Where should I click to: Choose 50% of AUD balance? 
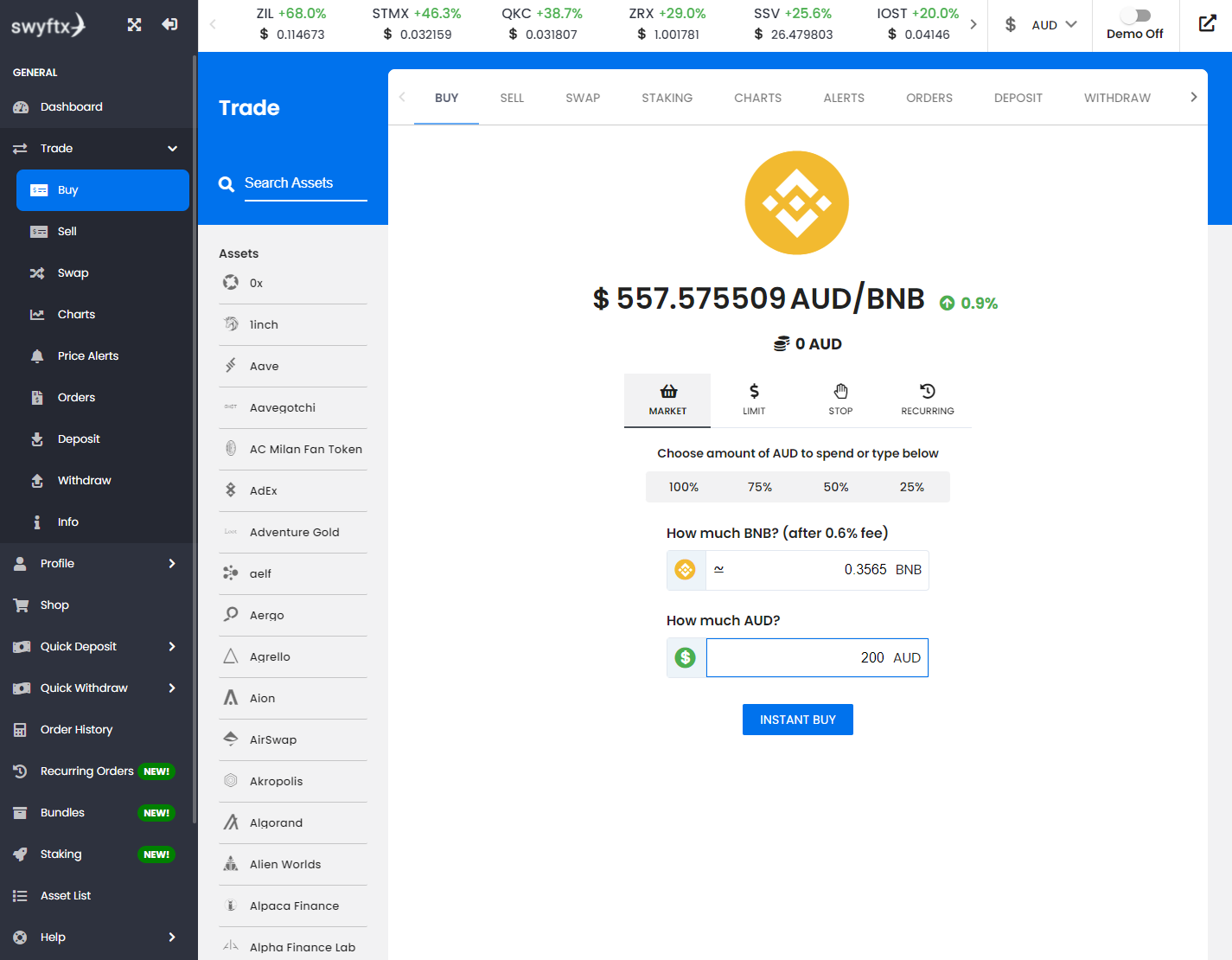[x=836, y=487]
